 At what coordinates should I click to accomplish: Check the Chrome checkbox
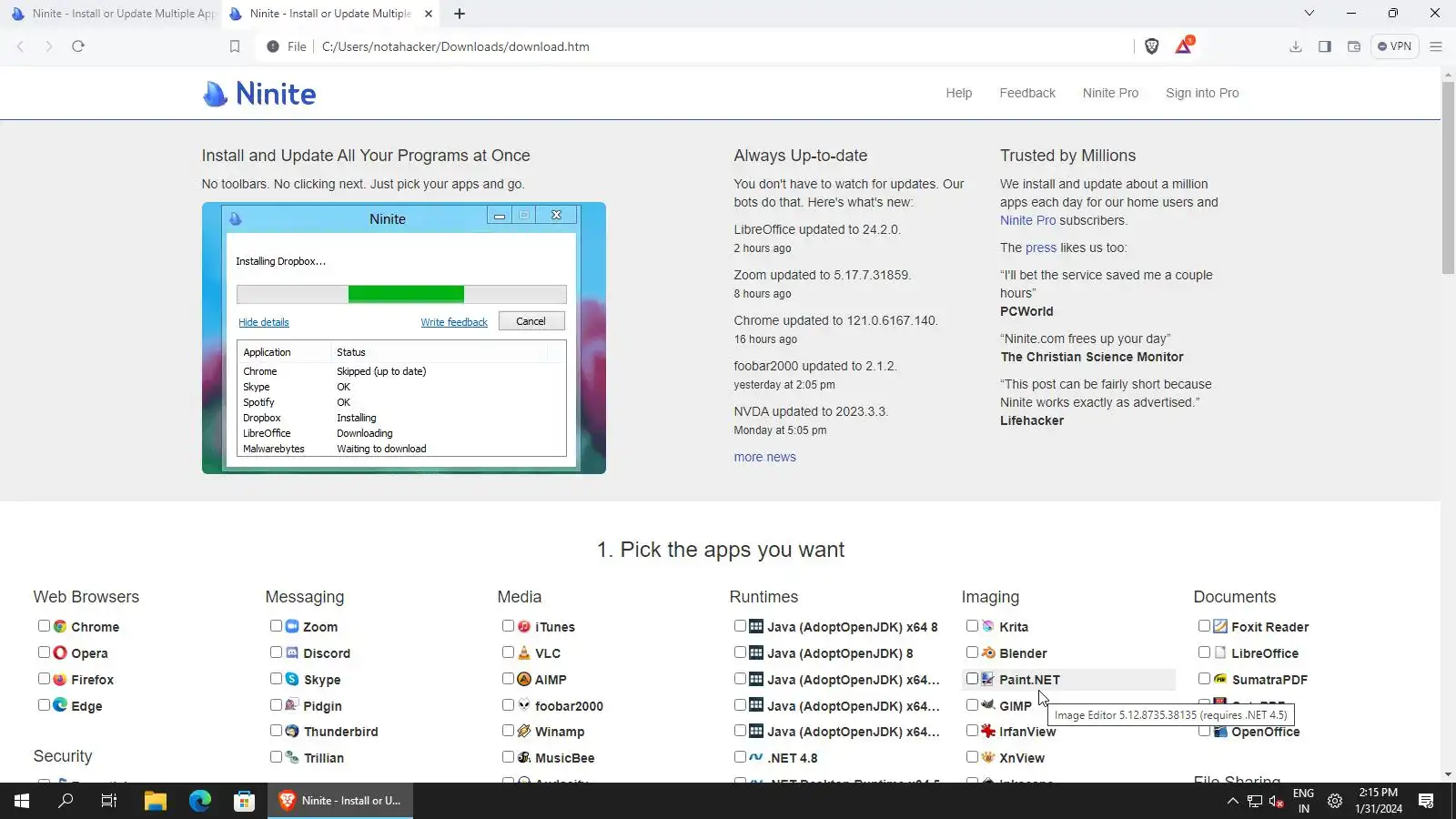click(44, 626)
